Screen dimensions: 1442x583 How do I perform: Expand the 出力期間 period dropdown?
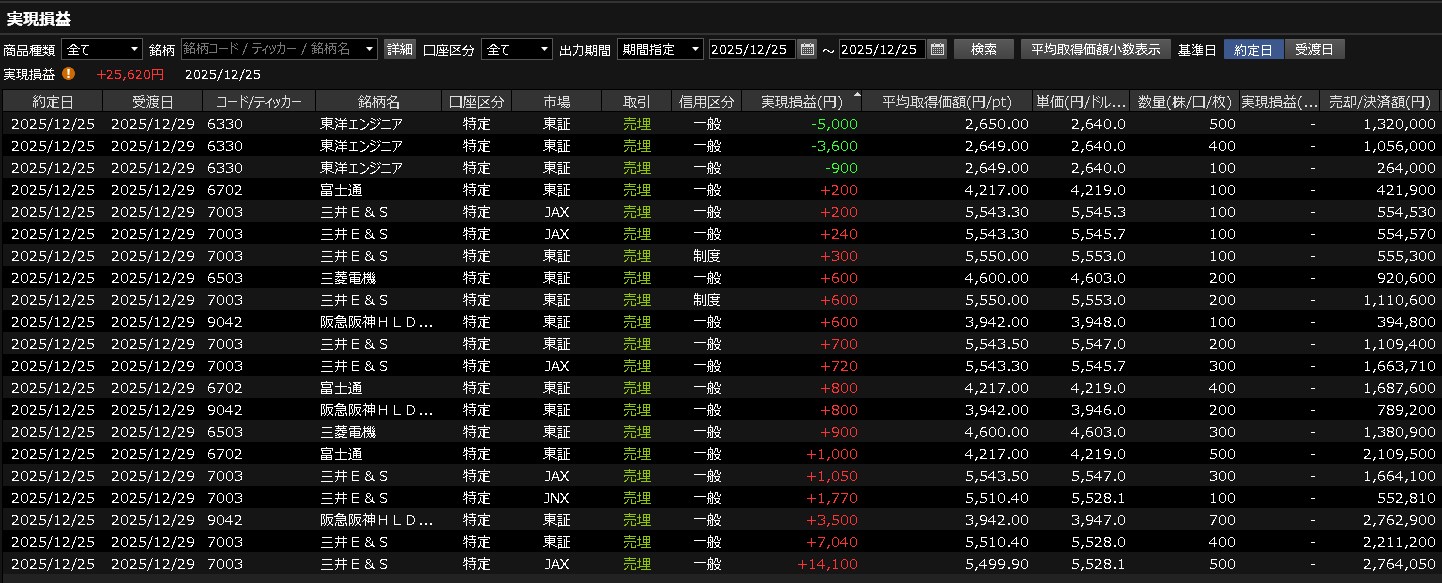695,49
